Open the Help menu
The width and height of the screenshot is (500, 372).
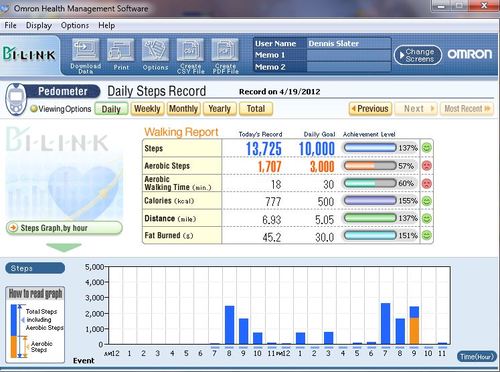click(106, 25)
